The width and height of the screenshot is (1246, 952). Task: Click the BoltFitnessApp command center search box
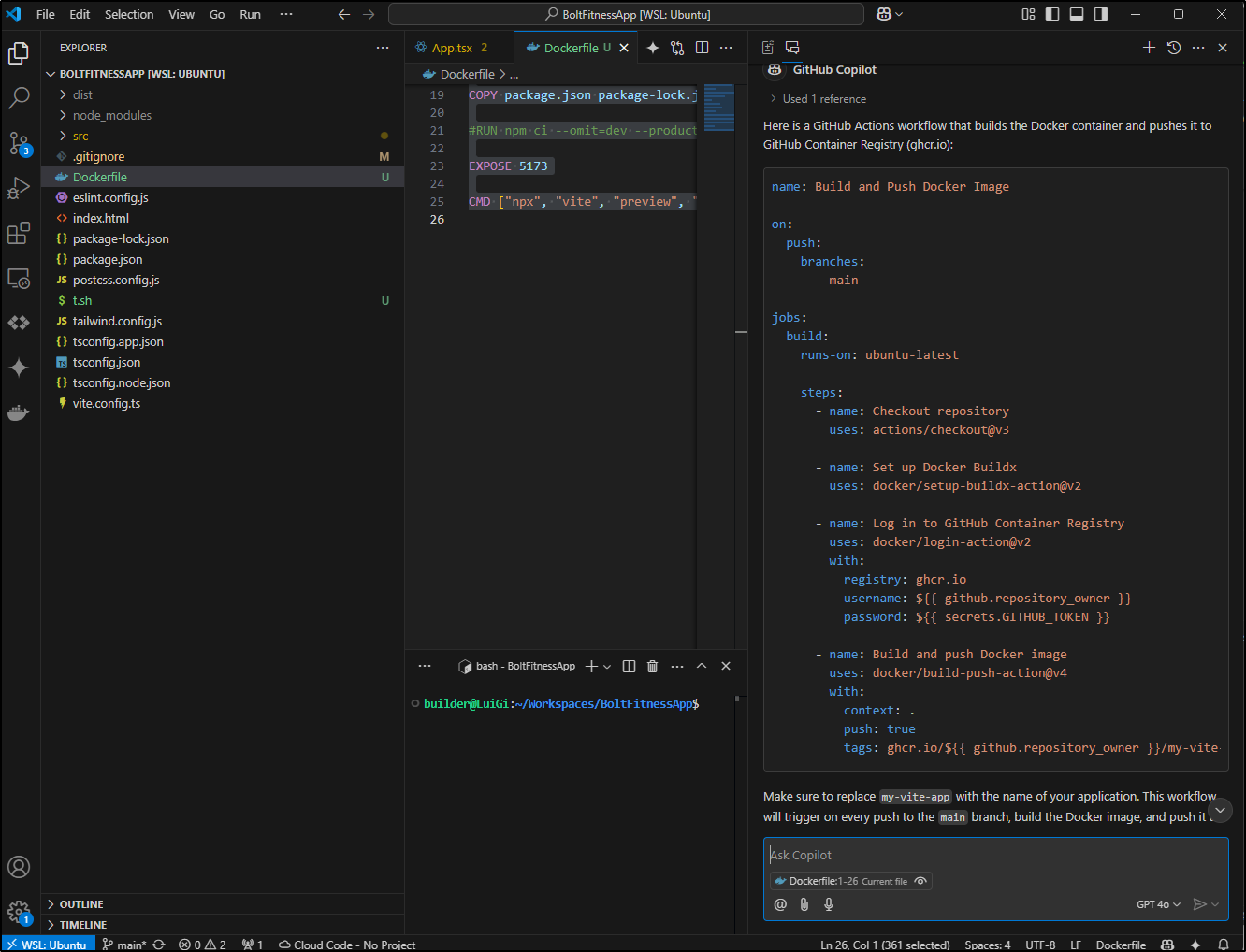coord(626,14)
